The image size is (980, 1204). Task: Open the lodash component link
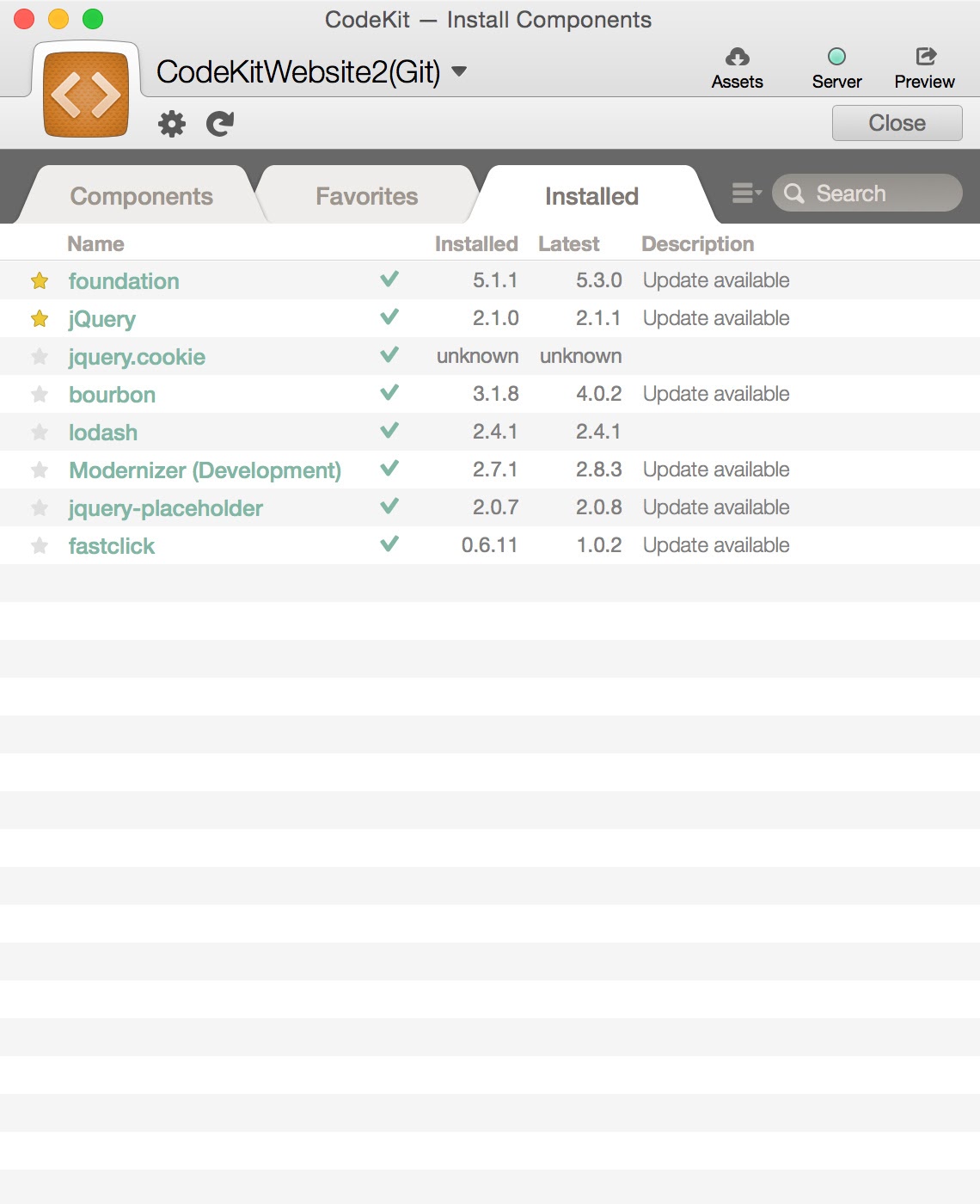pyautogui.click(x=103, y=433)
